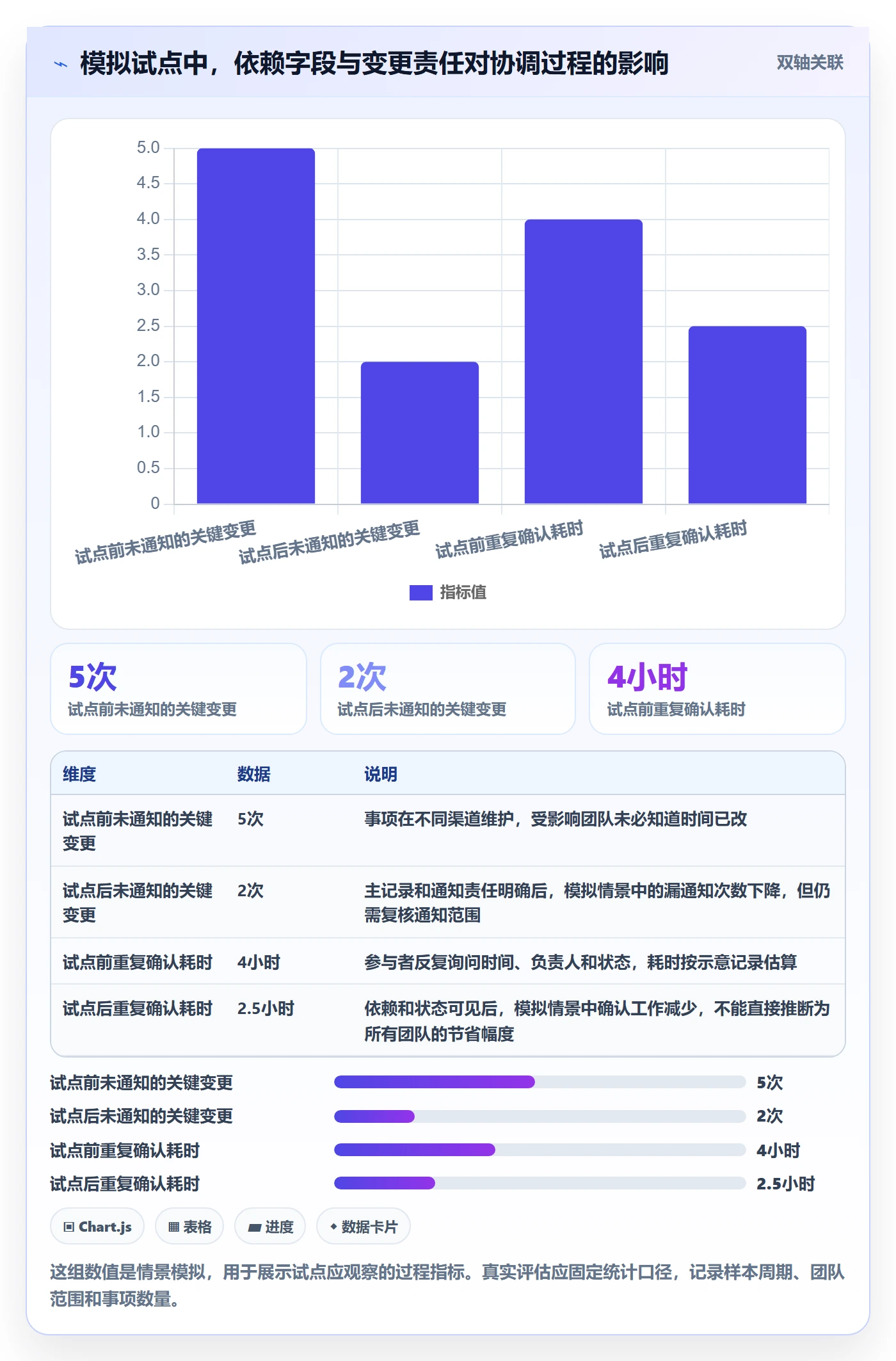Click the title 模拟试点中，依赖字段与变更责任

[x=374, y=63]
